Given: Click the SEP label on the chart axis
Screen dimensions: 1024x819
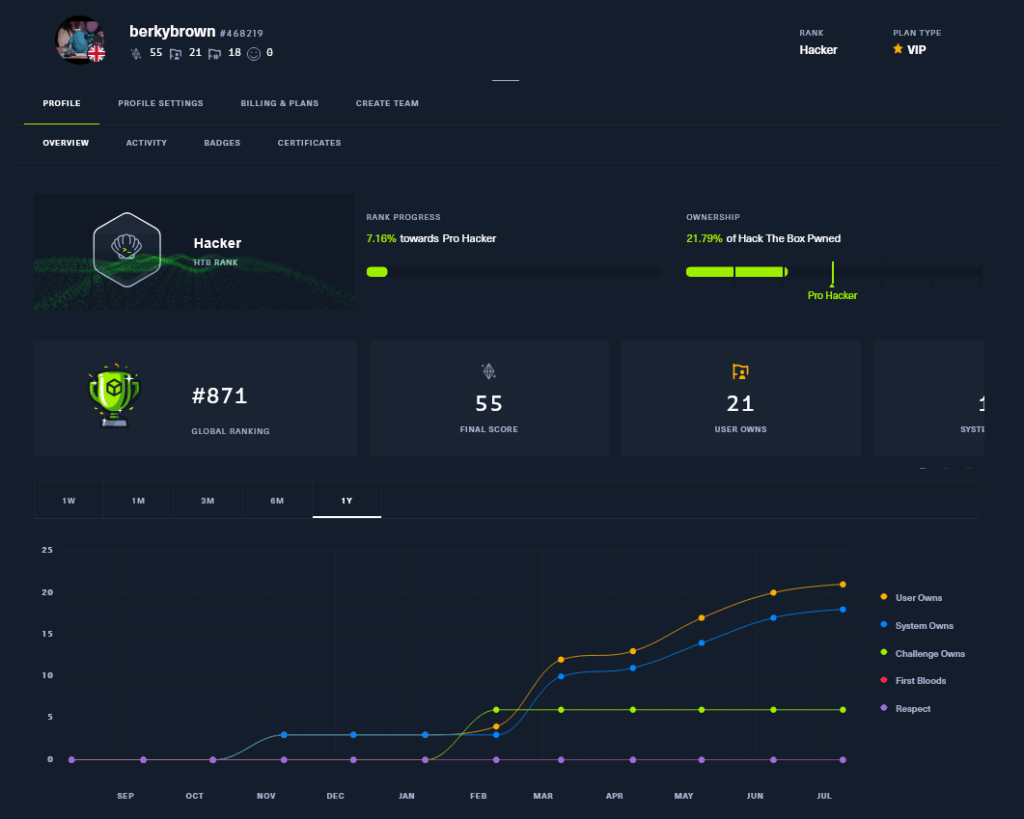Looking at the screenshot, I should [x=125, y=796].
